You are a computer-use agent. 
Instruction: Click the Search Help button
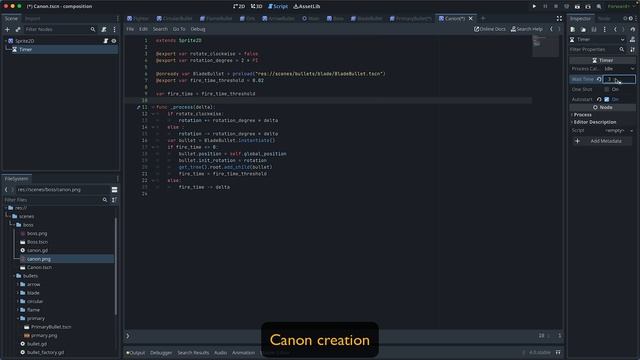(x=527, y=29)
